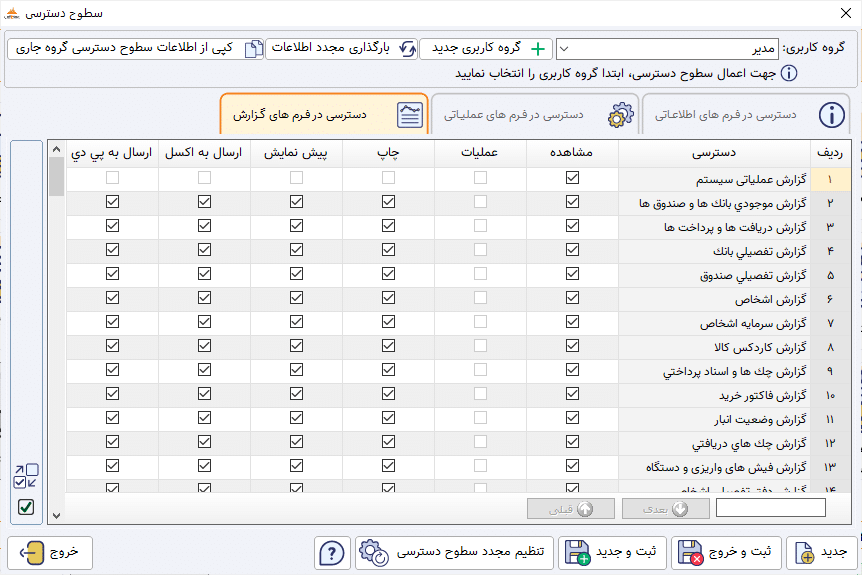This screenshot has height=575, width=862.
Task: Toggle چاپ checkbox for گزارش موجودي بانك ها و صندوق ها
Action: tap(389, 202)
